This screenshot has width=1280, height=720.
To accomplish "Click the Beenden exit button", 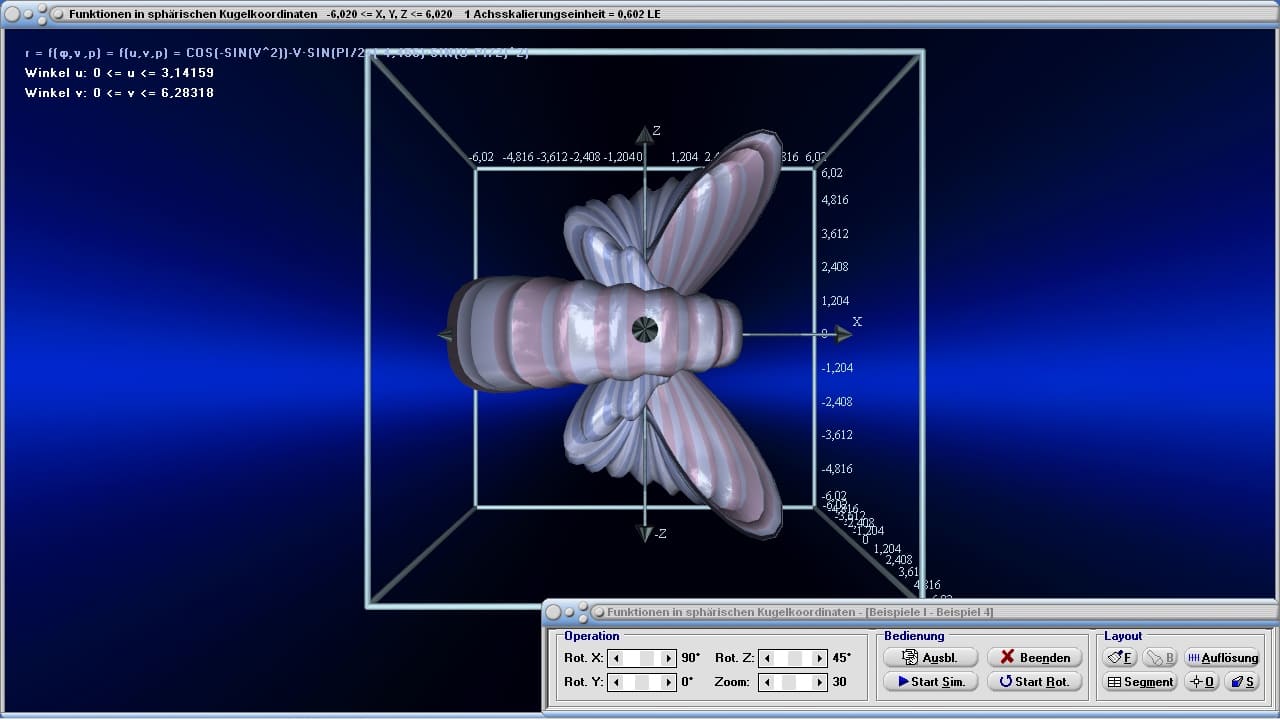I will coord(1034,657).
